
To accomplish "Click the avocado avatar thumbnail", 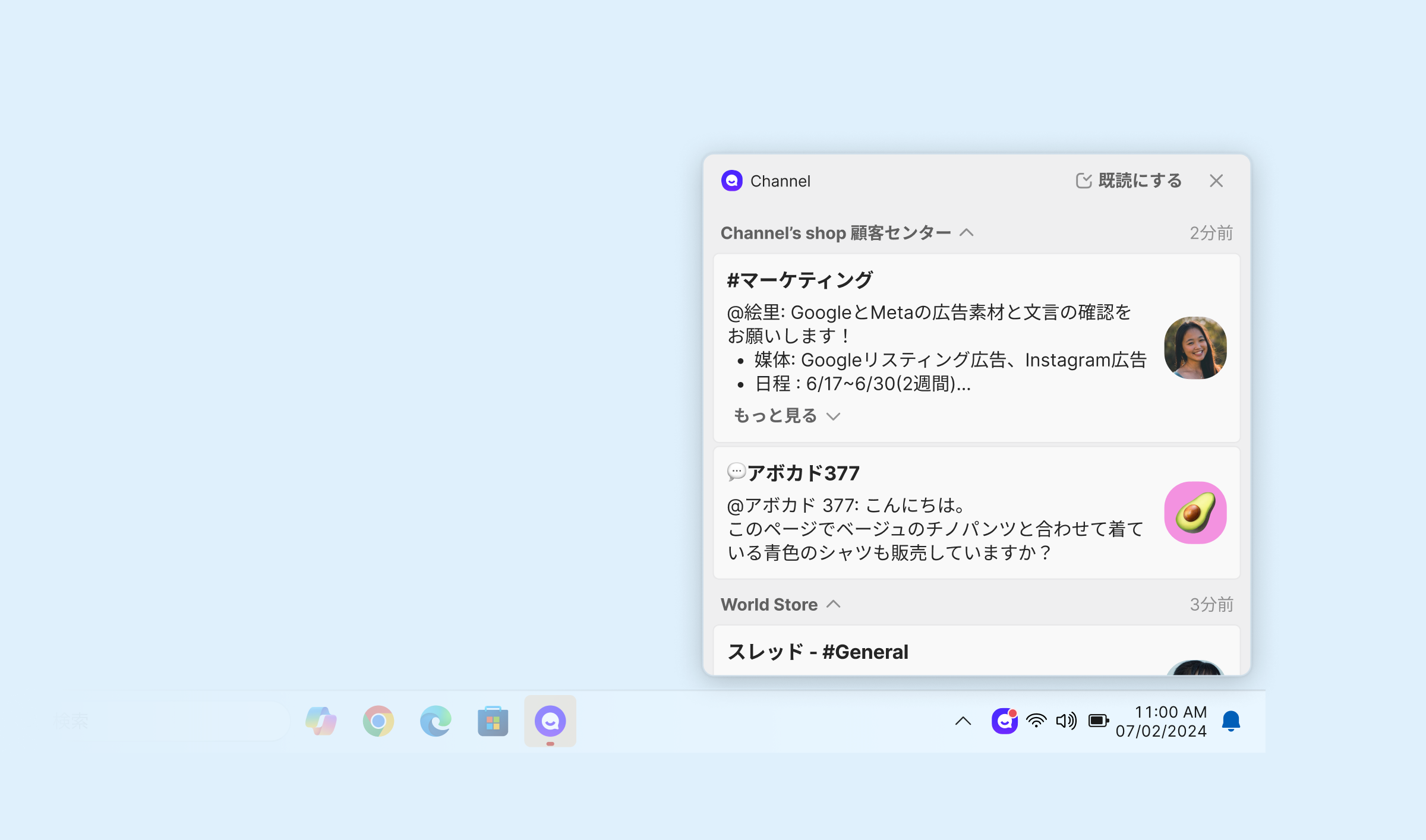I will (1195, 513).
